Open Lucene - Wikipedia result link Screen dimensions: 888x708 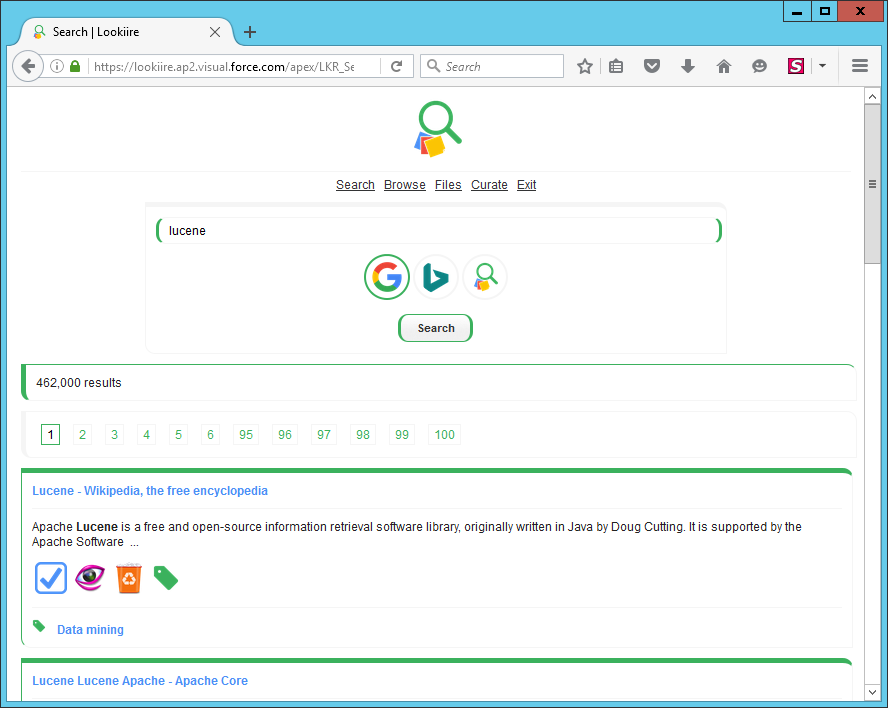150,491
